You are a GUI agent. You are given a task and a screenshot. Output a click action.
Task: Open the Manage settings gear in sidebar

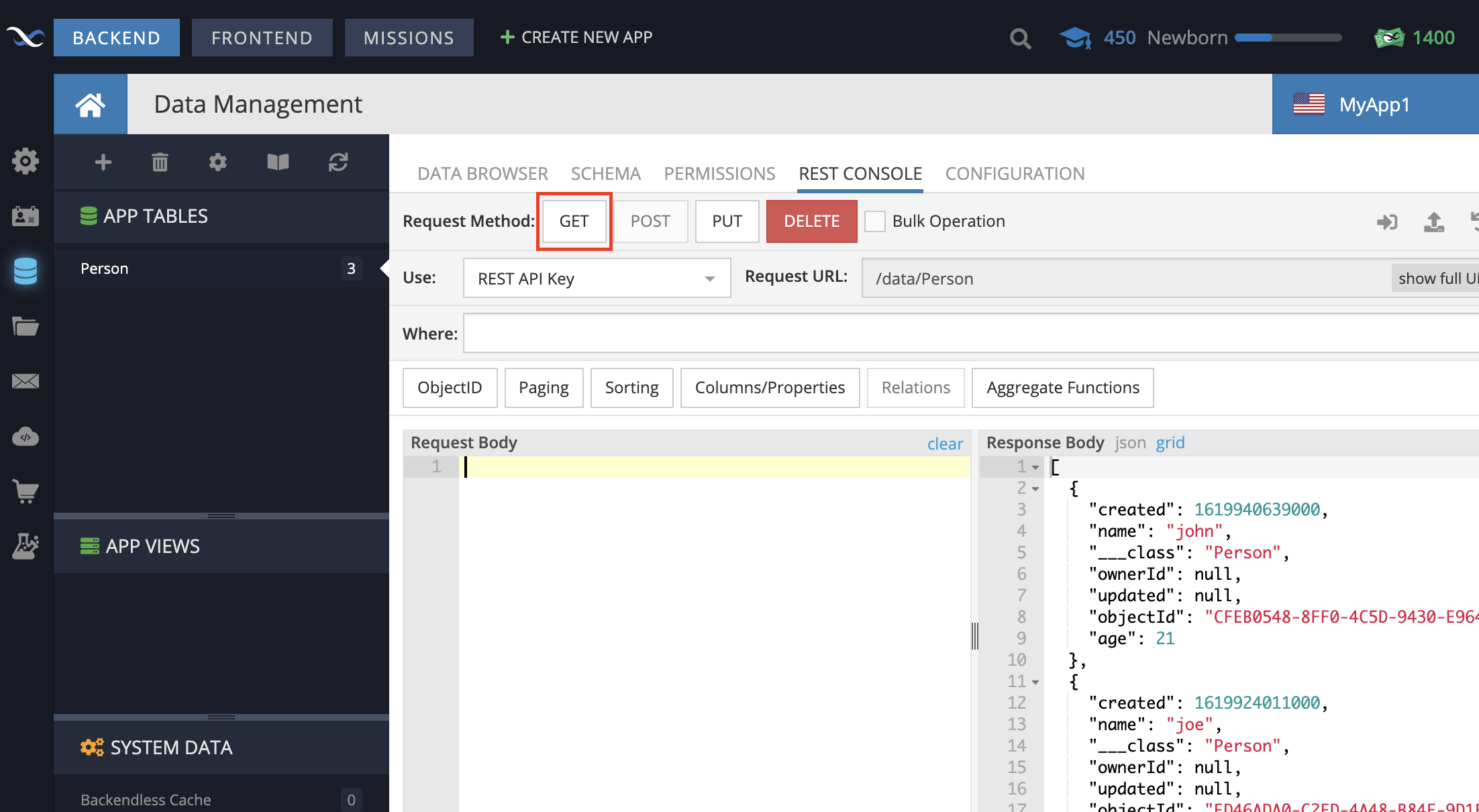(x=25, y=161)
